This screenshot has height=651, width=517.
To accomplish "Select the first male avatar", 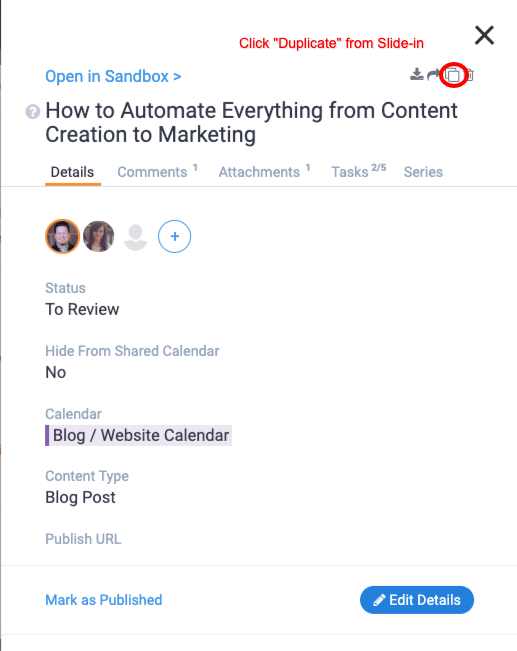I will pos(62,236).
